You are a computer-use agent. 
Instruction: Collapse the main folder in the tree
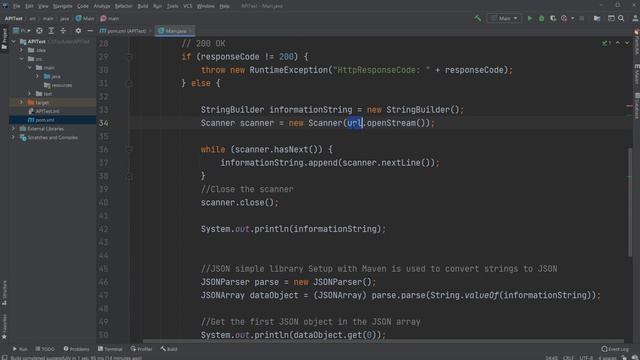click(x=30, y=68)
